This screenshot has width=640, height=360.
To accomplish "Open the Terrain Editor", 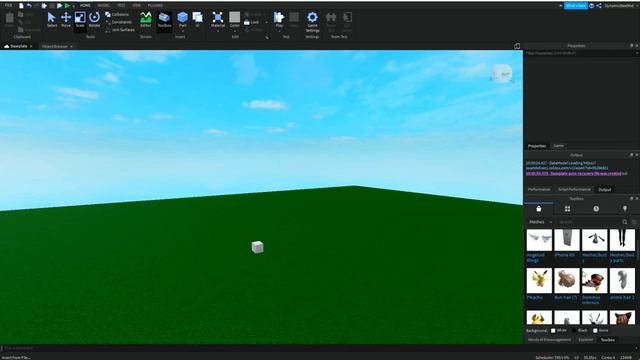I will click(146, 20).
